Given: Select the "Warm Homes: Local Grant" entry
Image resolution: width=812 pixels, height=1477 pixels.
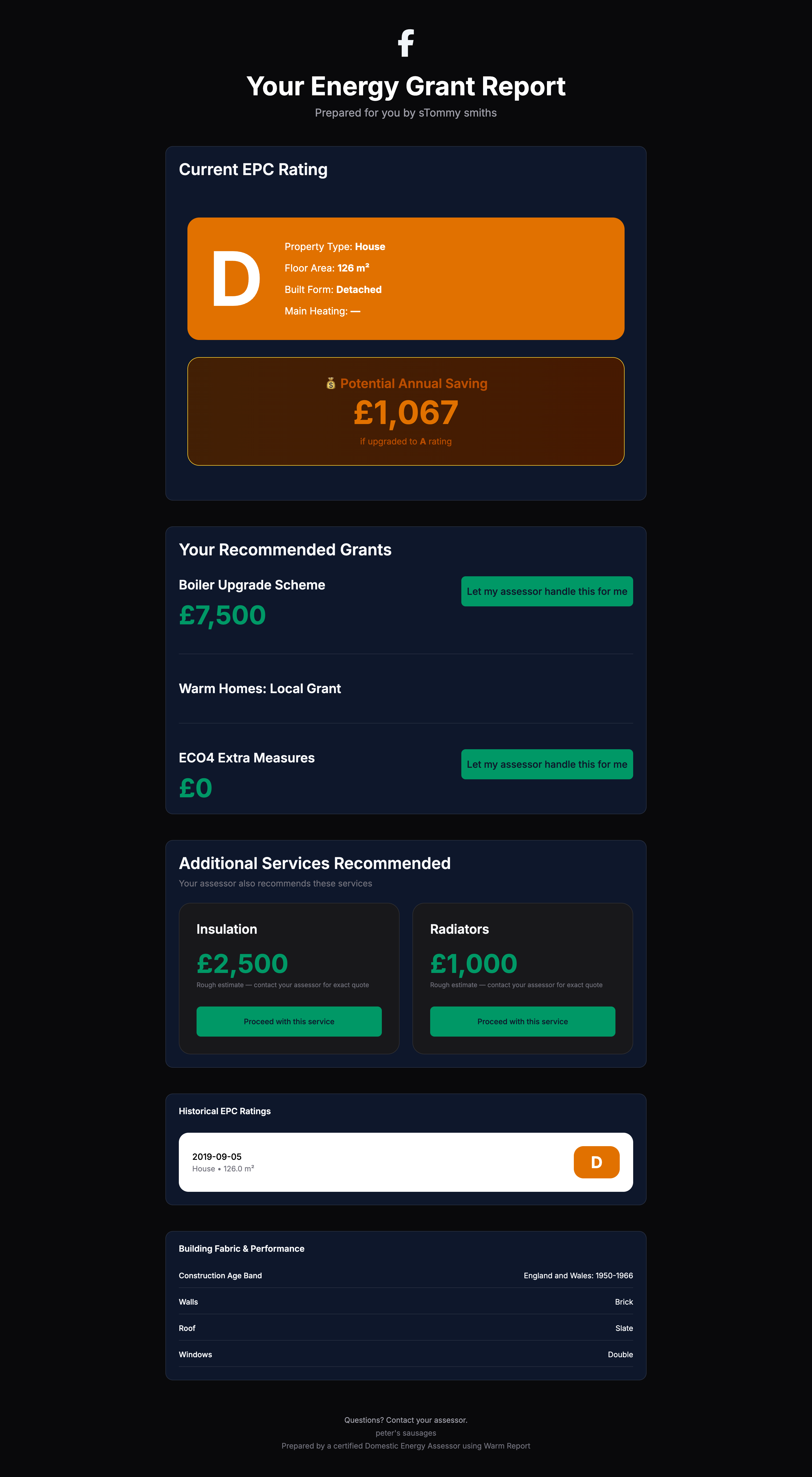Looking at the screenshot, I should coord(260,688).
